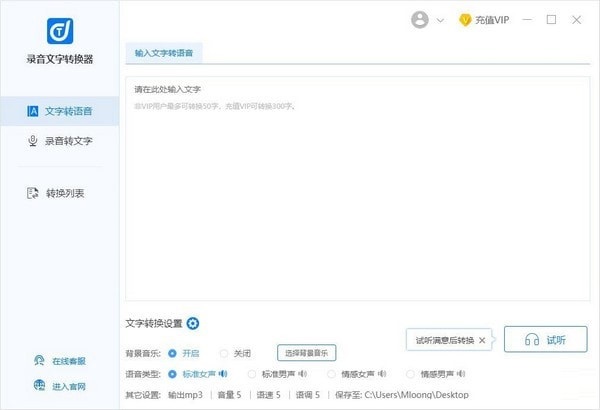Preview 情感女声 with its speaker icon
This screenshot has height=410, width=600.
382,374
